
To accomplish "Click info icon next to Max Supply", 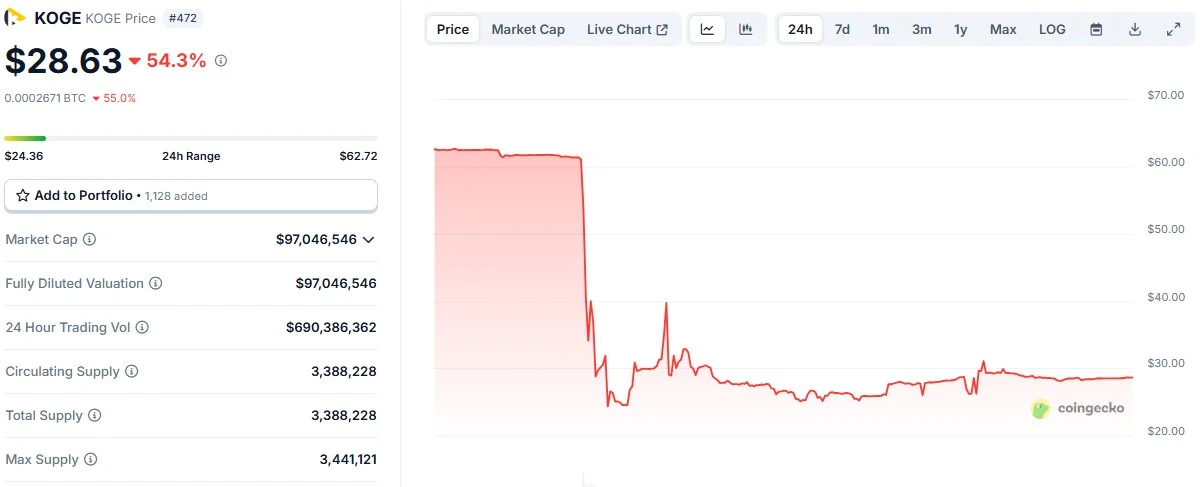I will coord(91,459).
